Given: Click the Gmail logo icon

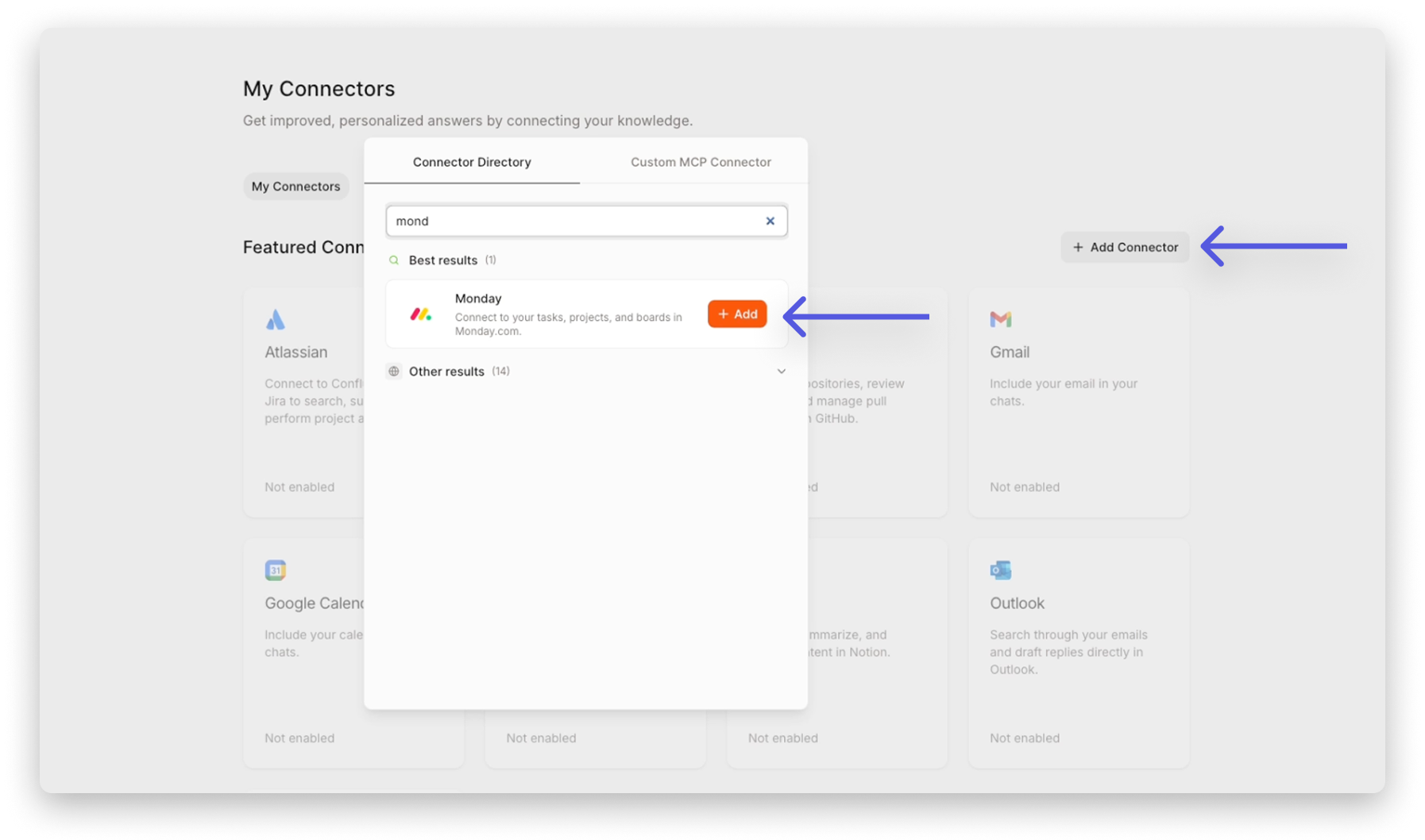Looking at the screenshot, I should point(1000,319).
